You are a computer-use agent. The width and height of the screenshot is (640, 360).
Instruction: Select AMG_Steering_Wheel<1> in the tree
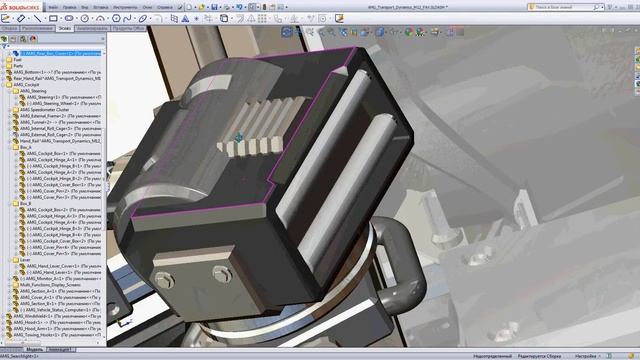point(64,104)
